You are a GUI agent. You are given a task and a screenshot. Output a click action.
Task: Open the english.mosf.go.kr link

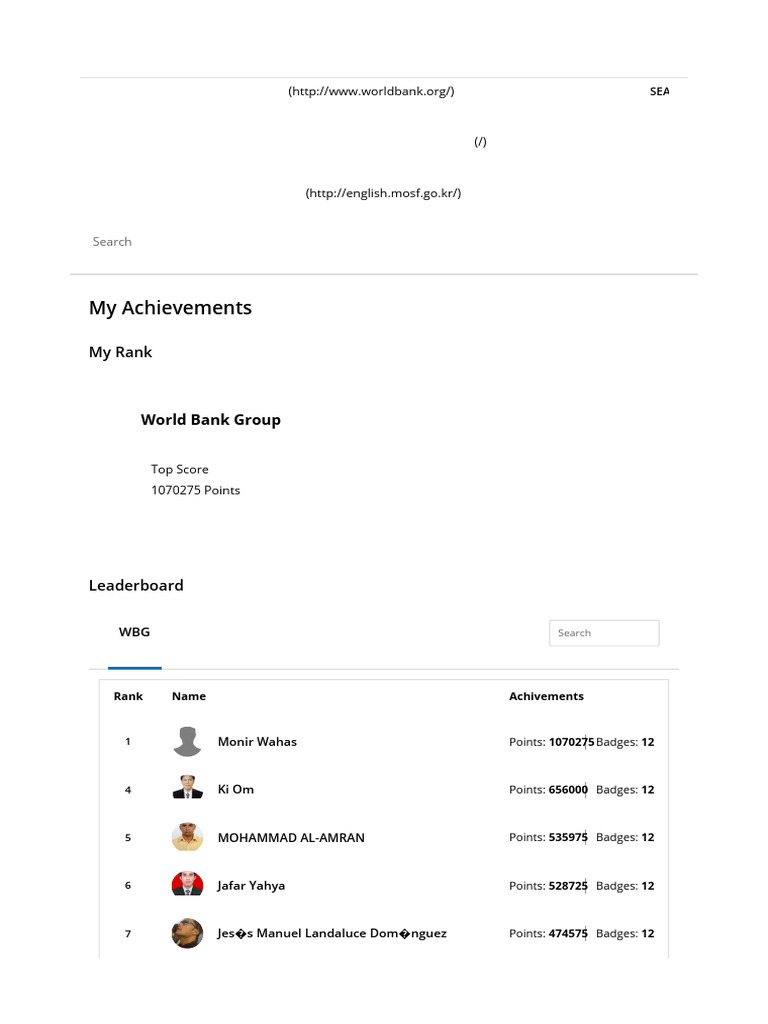(x=383, y=193)
